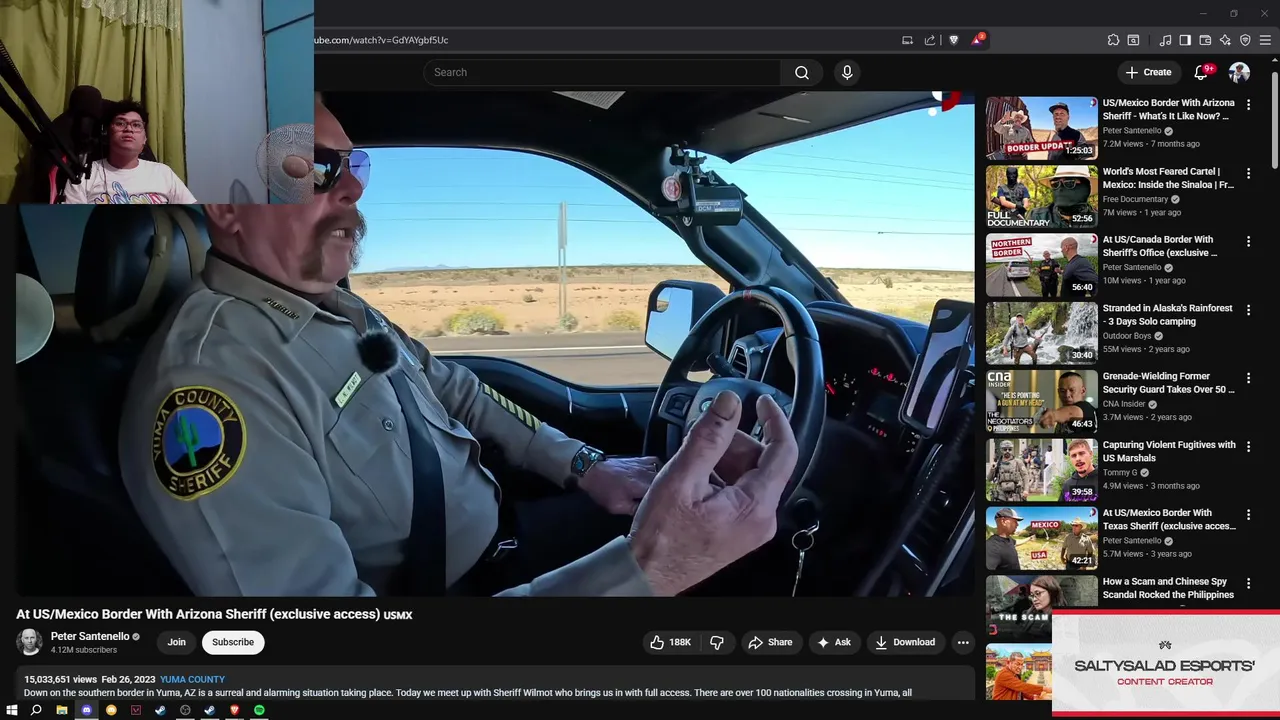Open Discord from the taskbar
This screenshot has height=720, width=1280.
87,710
